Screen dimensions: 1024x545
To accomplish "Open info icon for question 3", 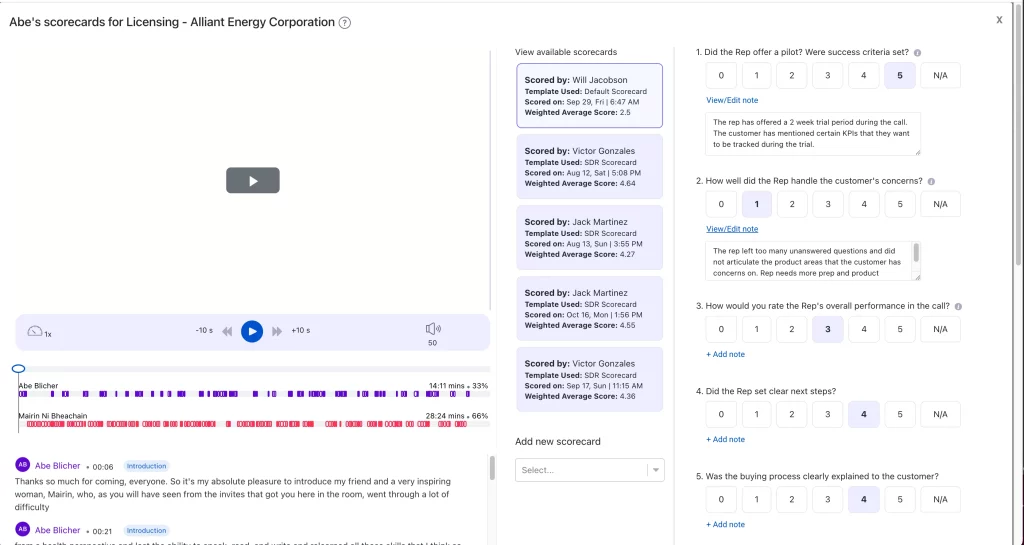I will pyautogui.click(x=958, y=306).
